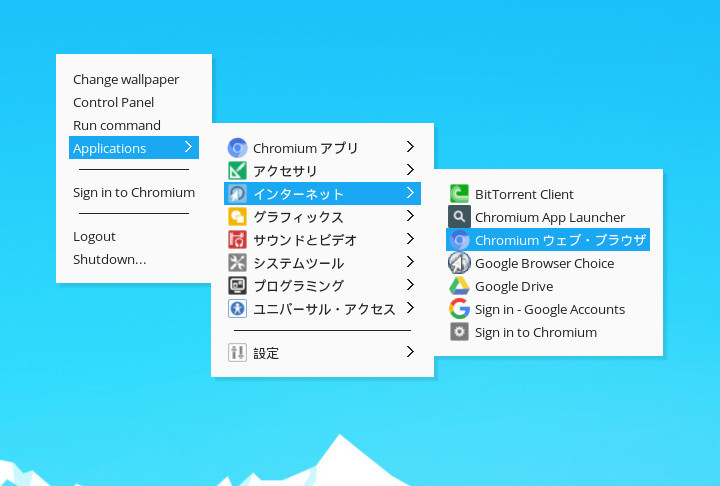Open the サウンドとビデオ category label
The image size is (720, 486).
coord(305,240)
